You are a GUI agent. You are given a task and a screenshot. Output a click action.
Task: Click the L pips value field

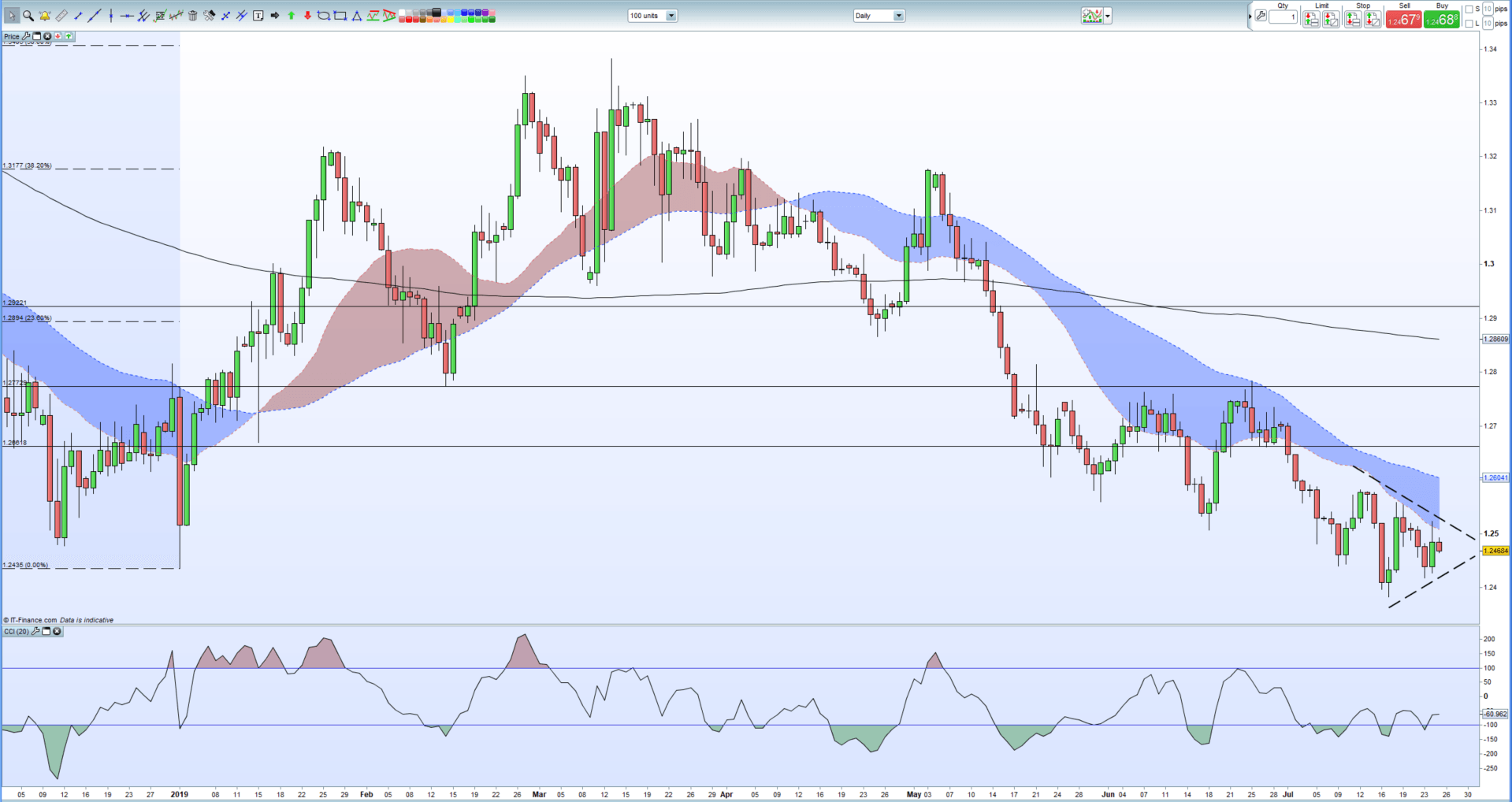(1488, 23)
